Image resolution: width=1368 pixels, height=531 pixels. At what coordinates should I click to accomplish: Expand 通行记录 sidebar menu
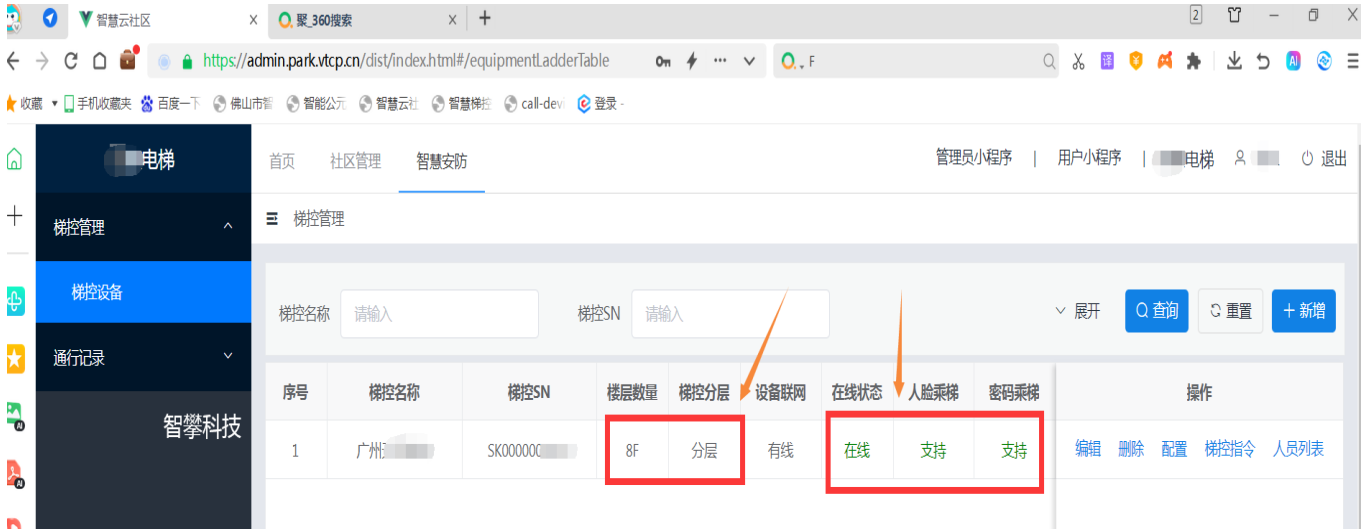point(143,357)
